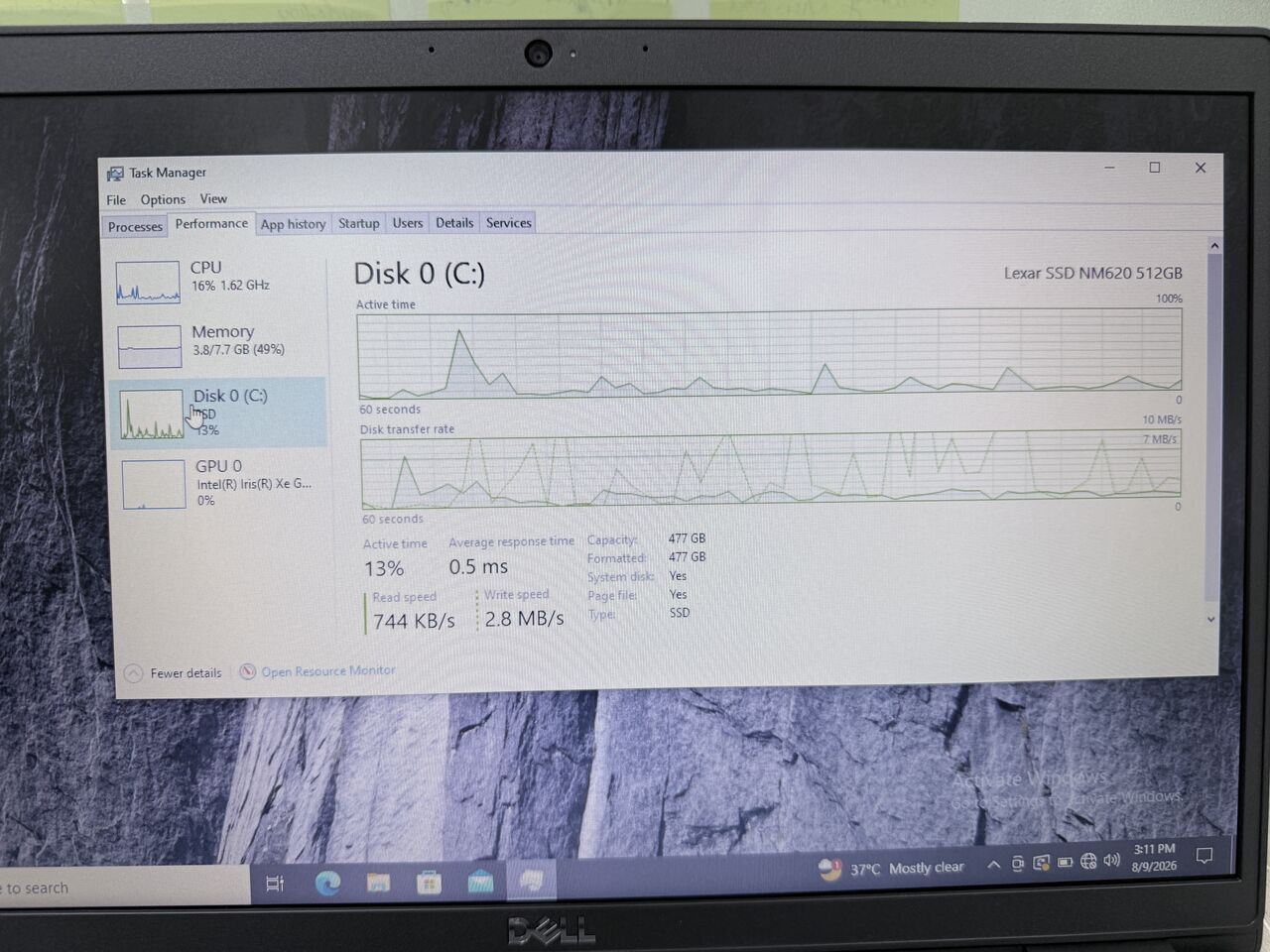
Task: Select the Performance tab
Action: pyautogui.click(x=211, y=224)
